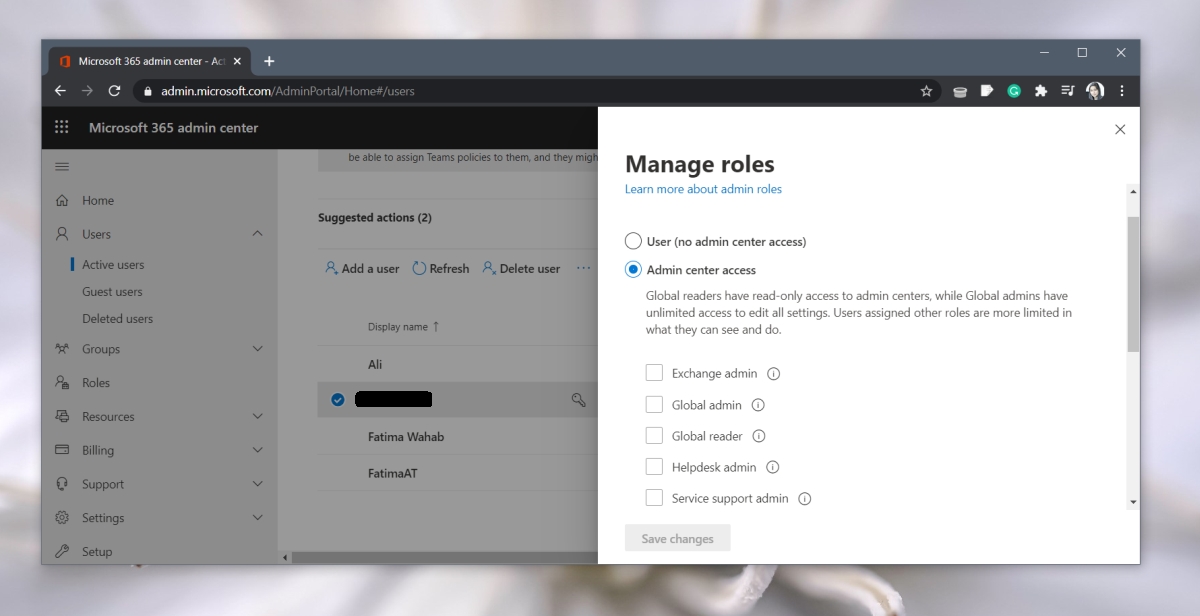1200x616 pixels.
Task: Open the more actions ellipsis menu
Action: pos(583,269)
